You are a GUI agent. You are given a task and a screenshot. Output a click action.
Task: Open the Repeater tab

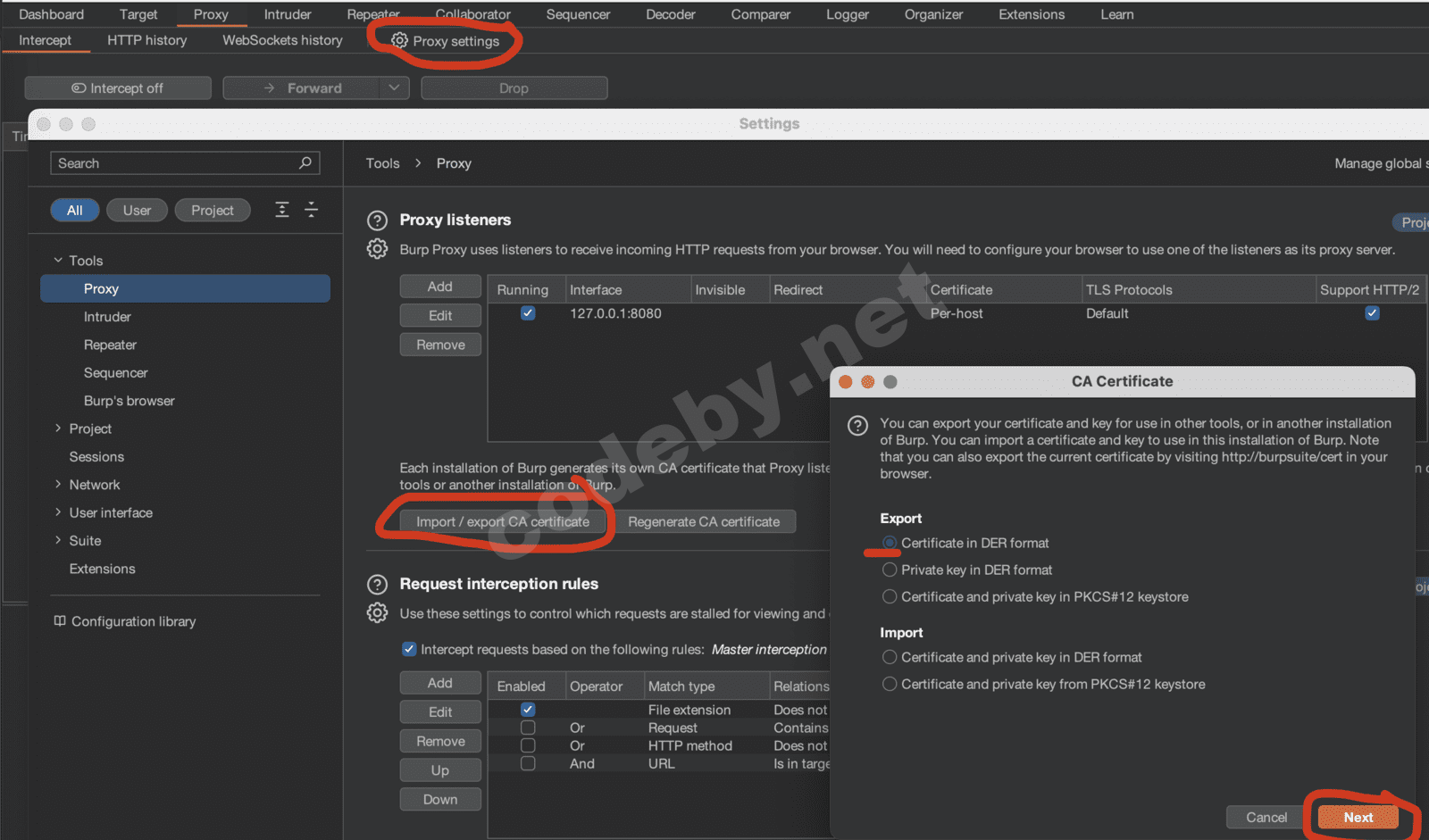[372, 14]
